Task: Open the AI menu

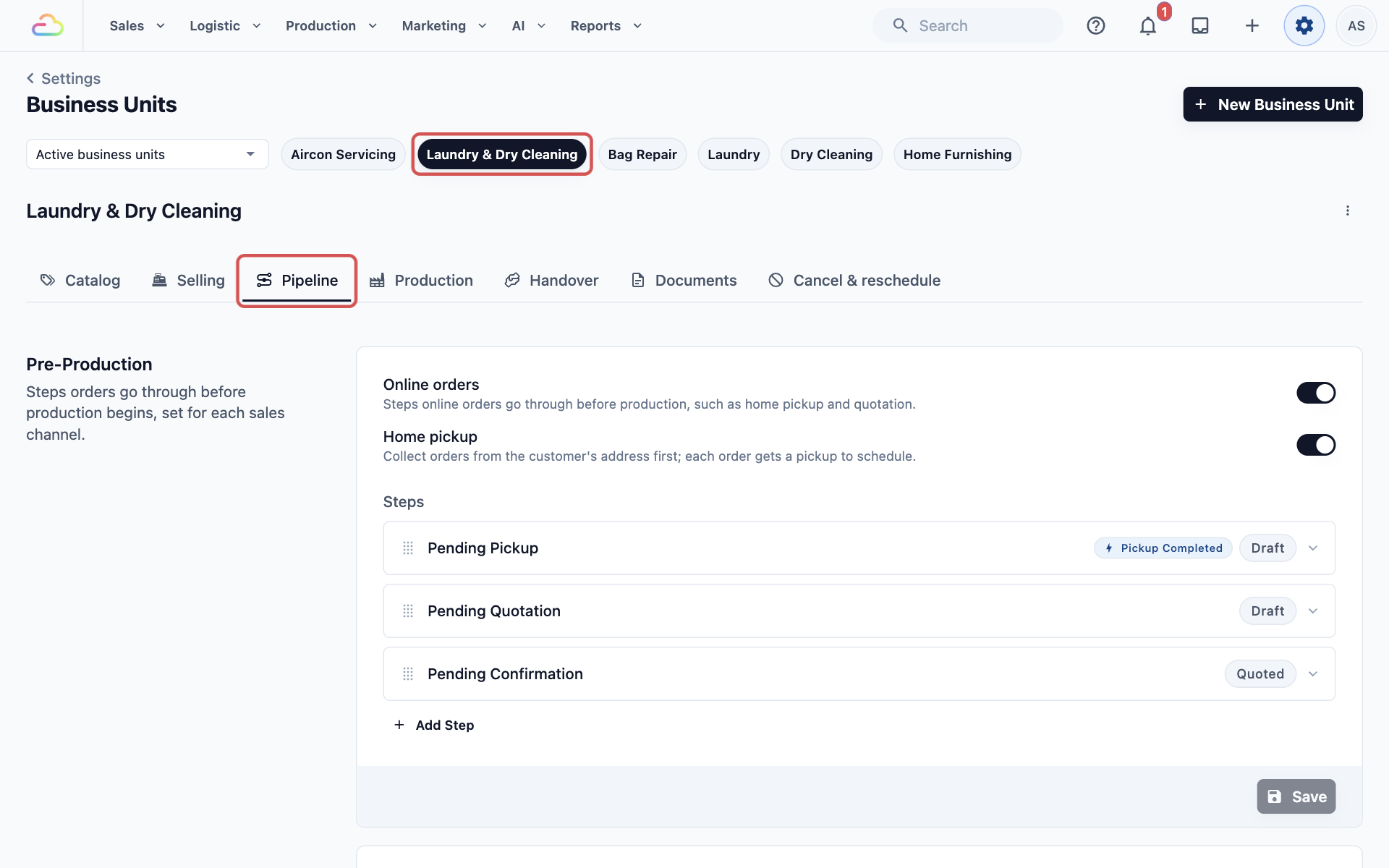Action: point(529,25)
